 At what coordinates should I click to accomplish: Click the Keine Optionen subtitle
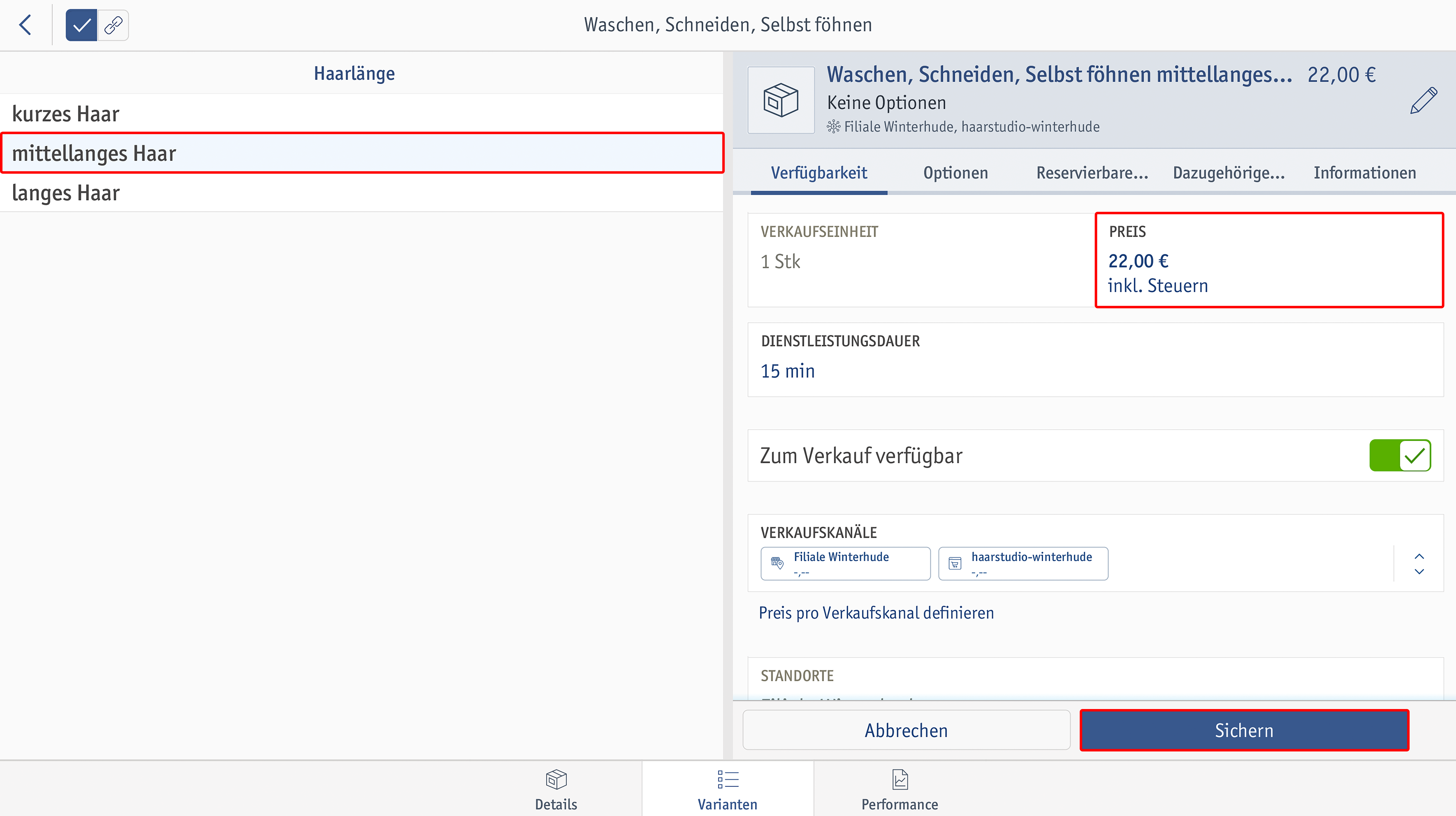(x=886, y=103)
